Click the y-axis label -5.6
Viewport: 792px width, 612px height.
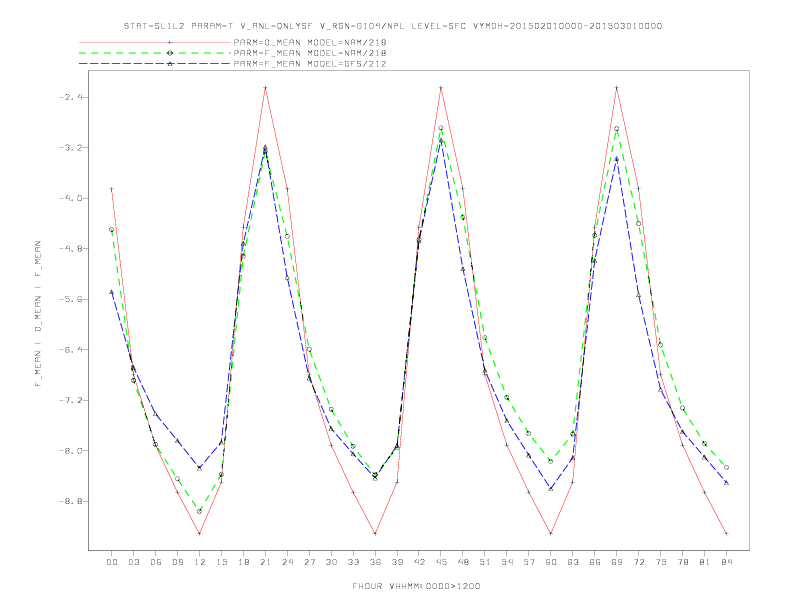point(70,299)
